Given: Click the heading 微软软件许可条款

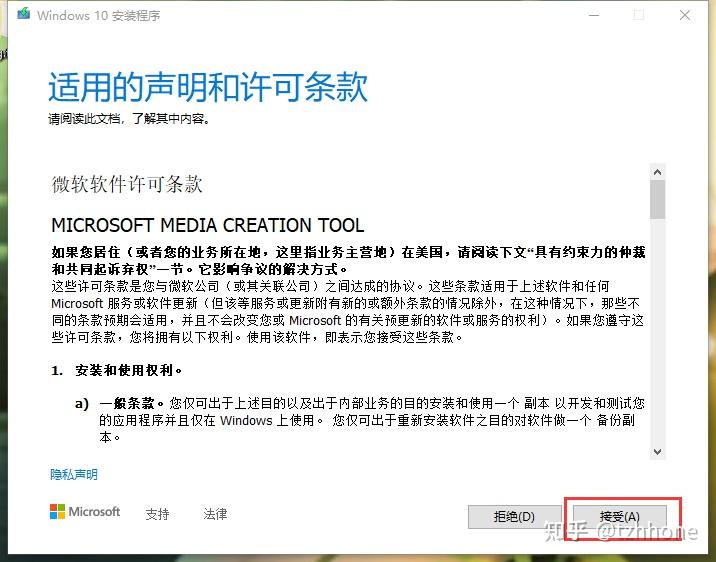Looking at the screenshot, I should tap(127, 184).
